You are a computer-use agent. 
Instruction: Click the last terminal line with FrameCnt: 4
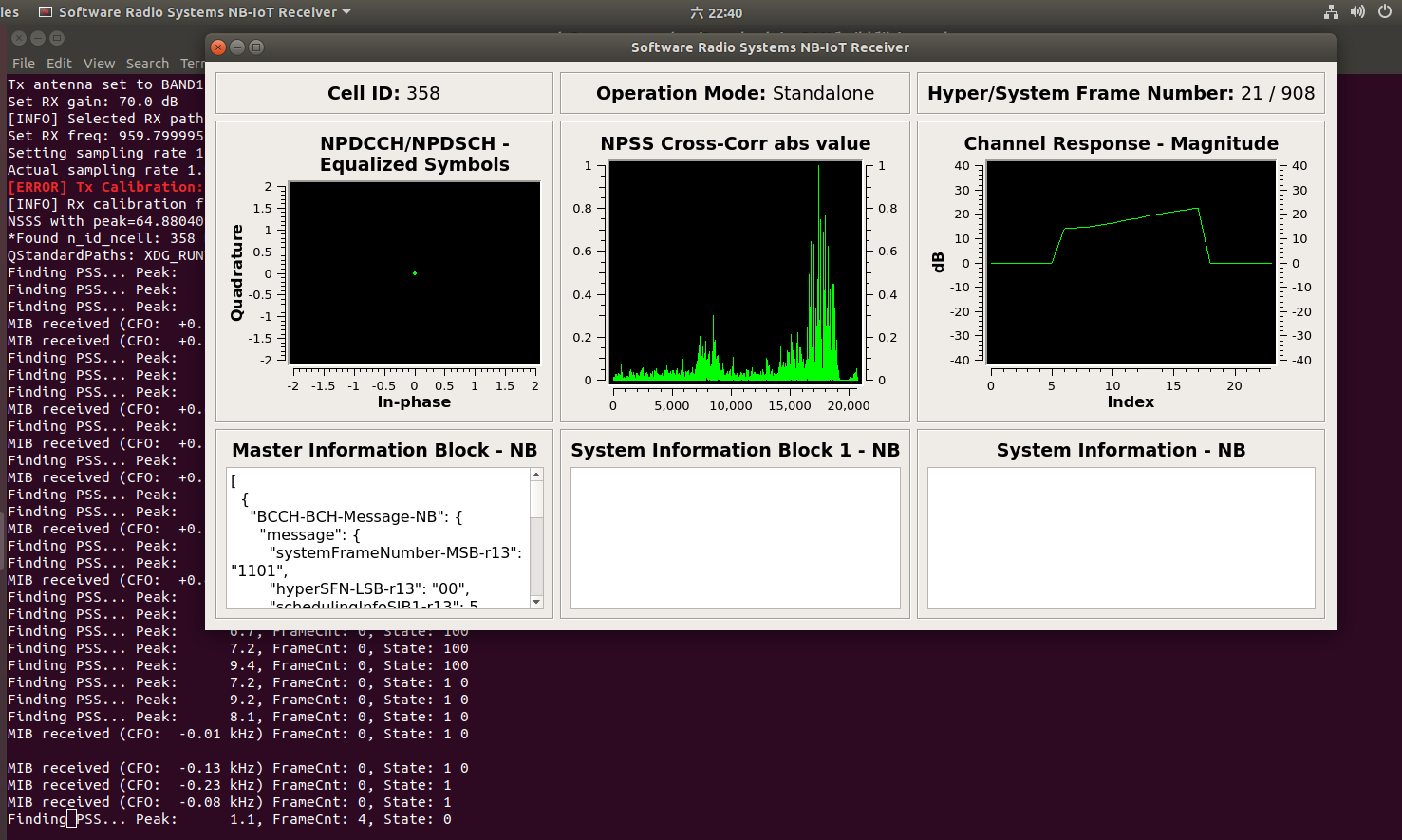click(230, 819)
